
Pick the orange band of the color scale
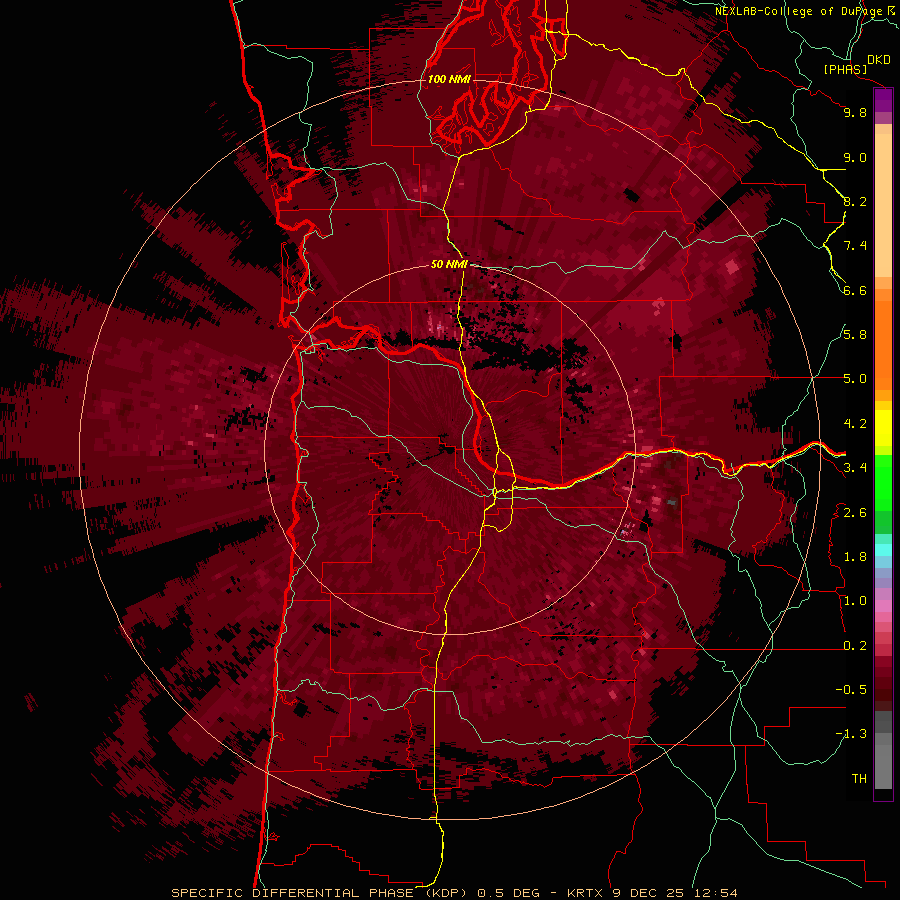click(x=883, y=344)
